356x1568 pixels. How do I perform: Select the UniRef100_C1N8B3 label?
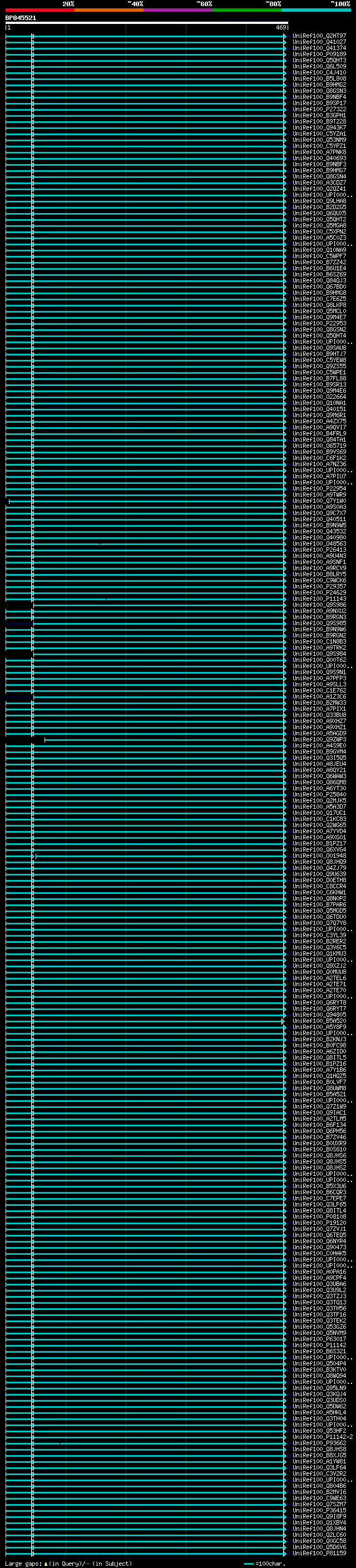(319, 641)
